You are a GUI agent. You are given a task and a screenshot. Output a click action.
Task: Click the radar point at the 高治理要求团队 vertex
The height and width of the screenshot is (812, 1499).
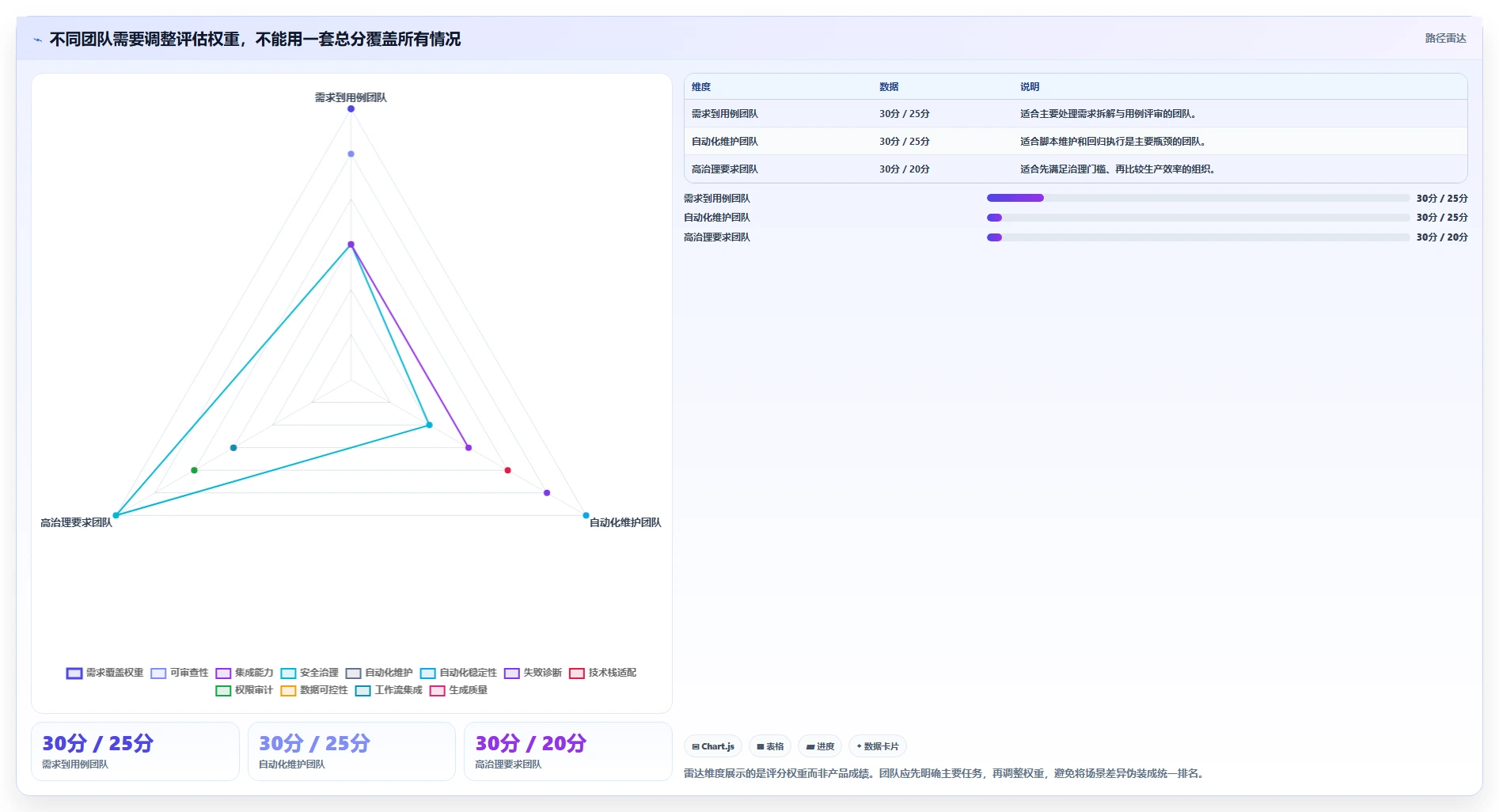click(116, 515)
